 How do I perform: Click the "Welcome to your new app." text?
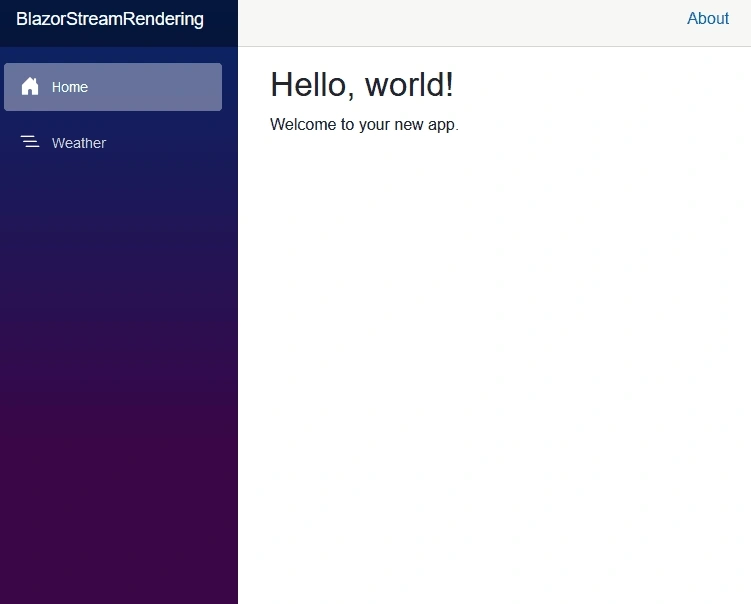click(x=364, y=125)
